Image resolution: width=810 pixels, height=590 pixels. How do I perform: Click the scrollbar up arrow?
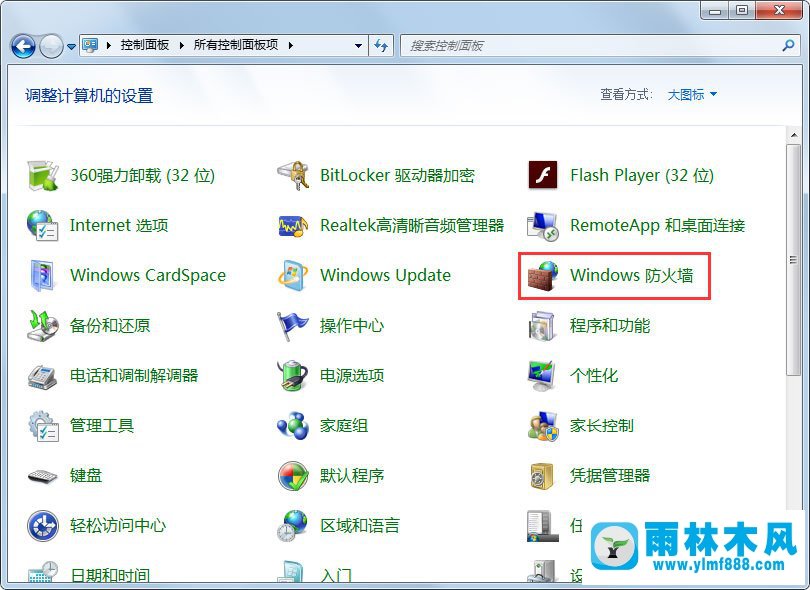(x=793, y=135)
